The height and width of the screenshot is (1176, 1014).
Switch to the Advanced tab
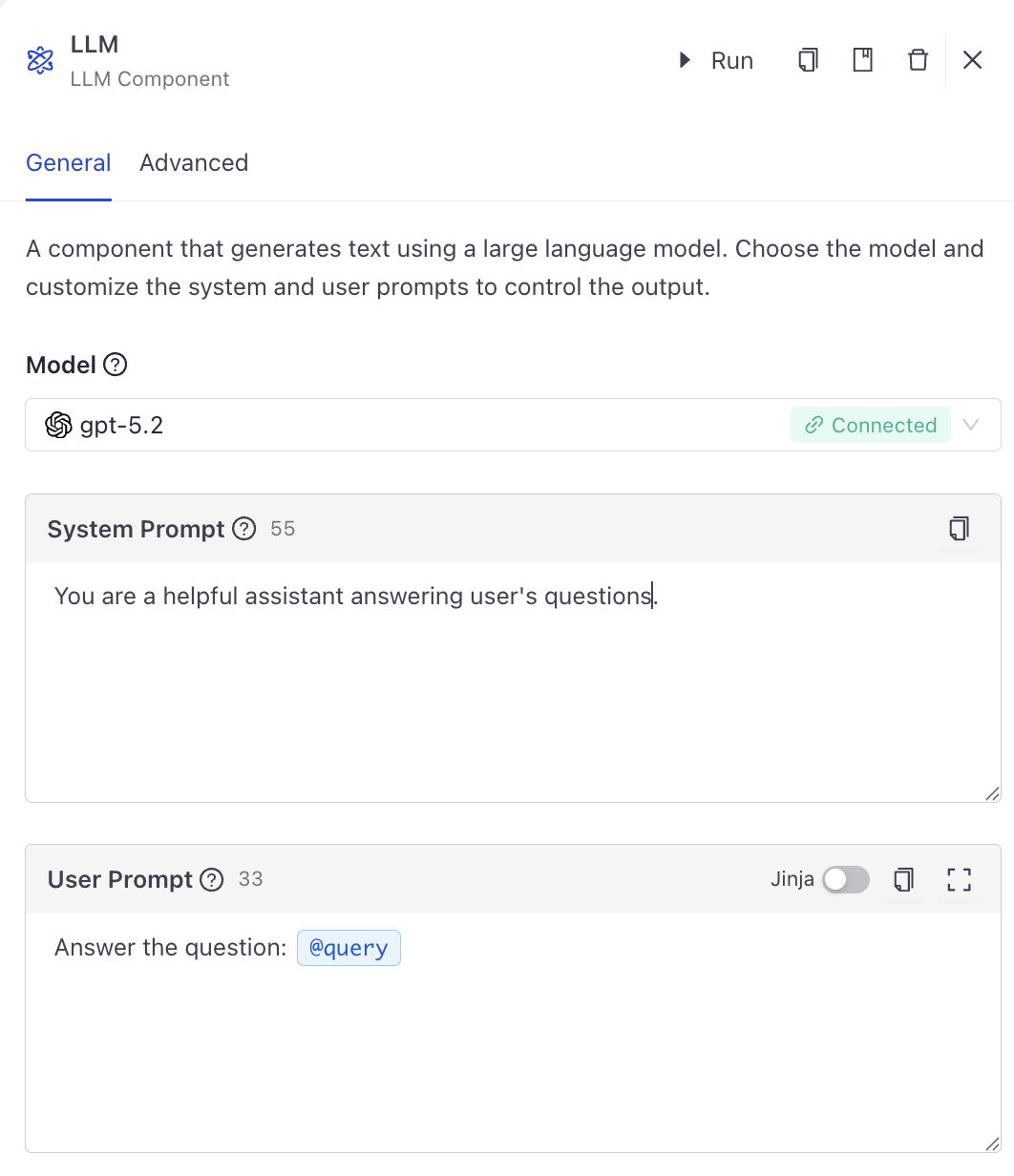pos(194,163)
